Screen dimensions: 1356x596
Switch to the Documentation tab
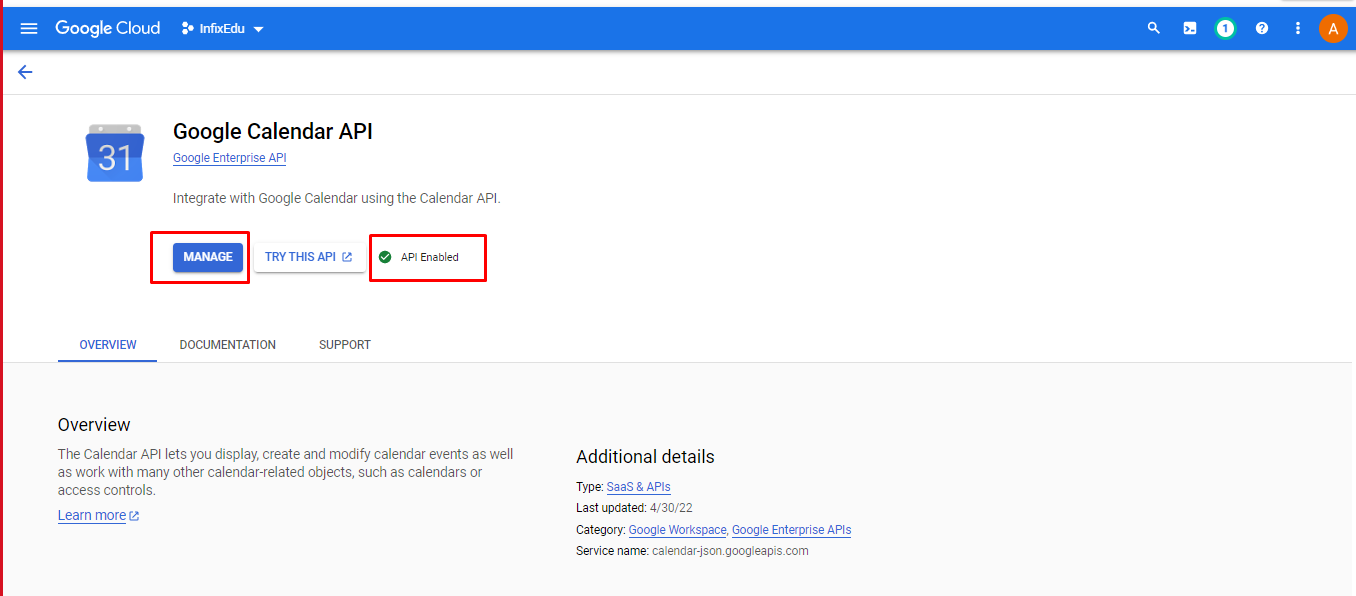pyautogui.click(x=228, y=345)
